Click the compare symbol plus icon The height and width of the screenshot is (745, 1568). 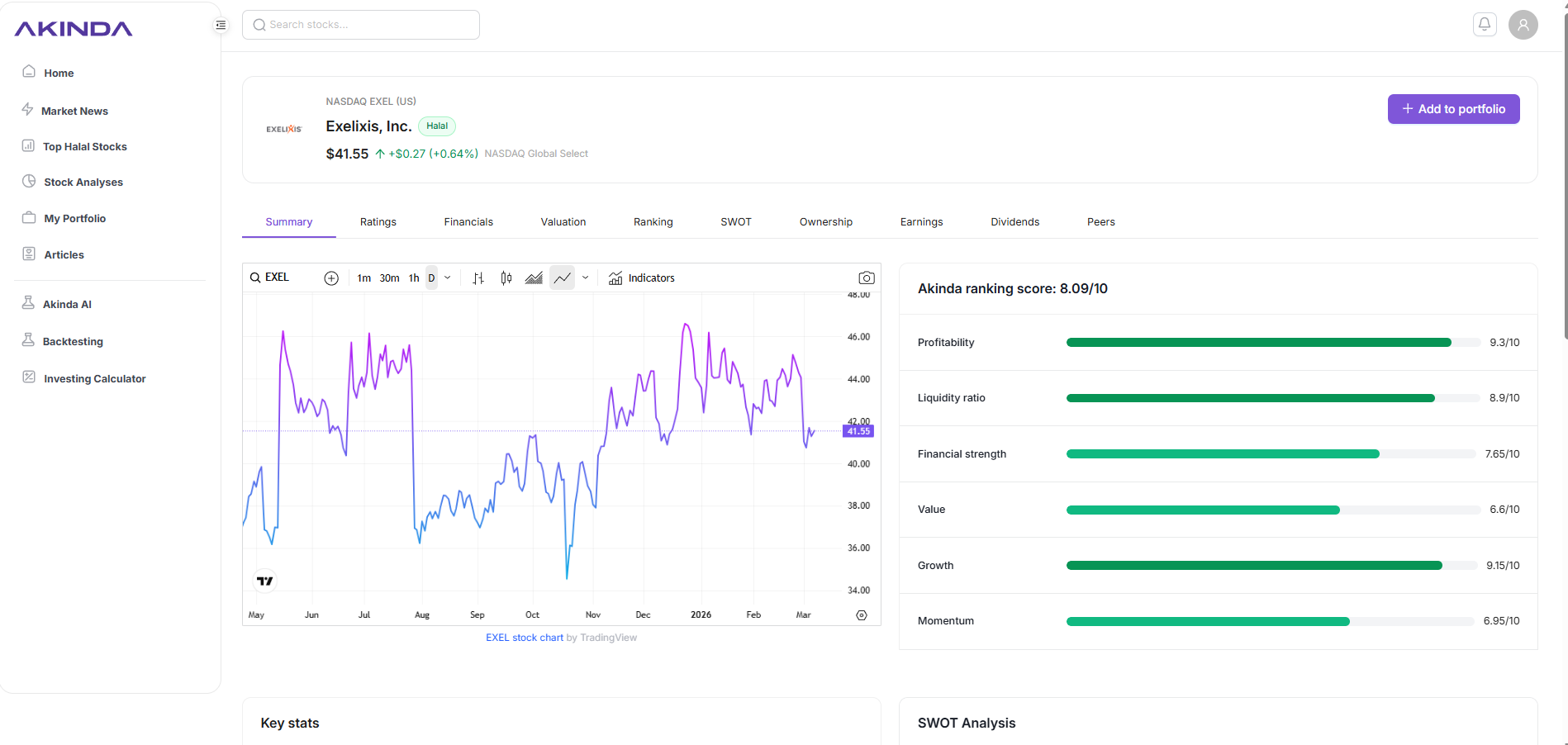point(331,278)
